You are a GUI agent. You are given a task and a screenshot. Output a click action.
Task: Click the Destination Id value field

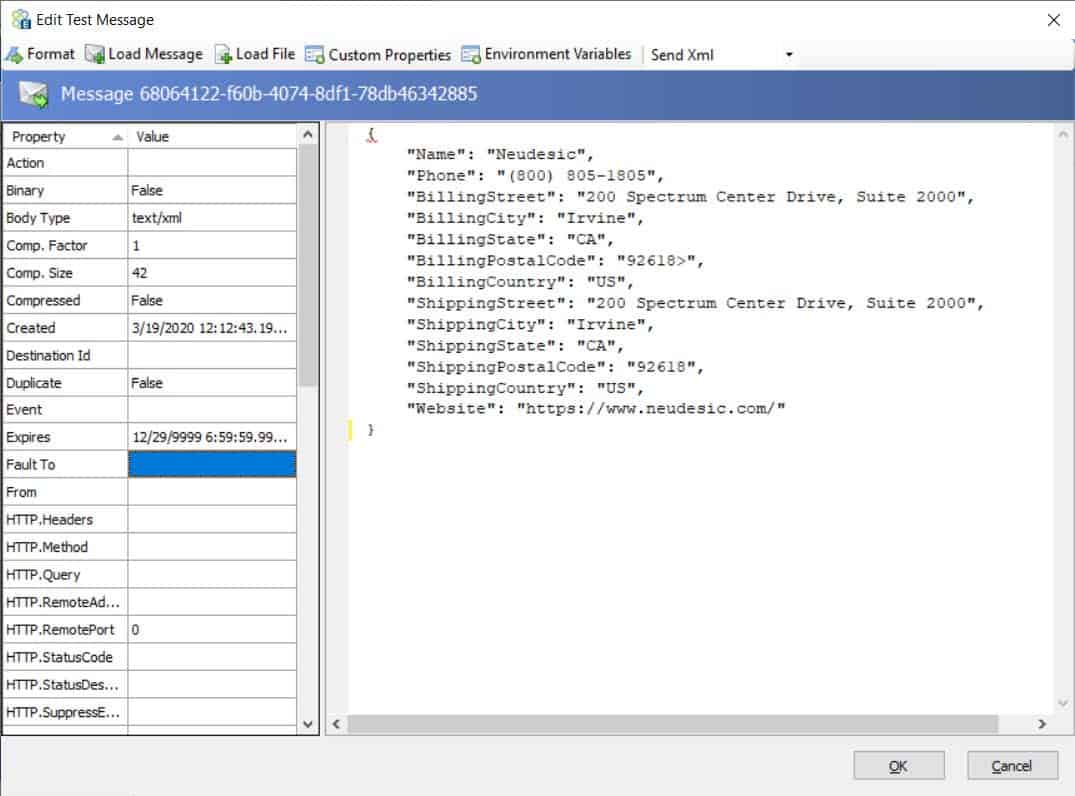pyautogui.click(x=213, y=355)
